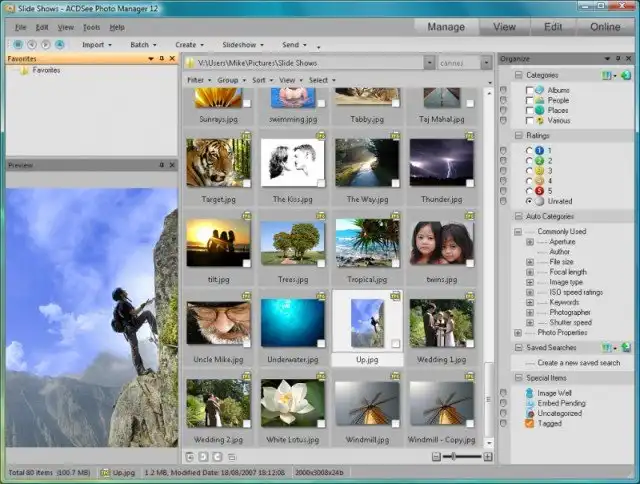Expand the Aperture auto category
The width and height of the screenshot is (640, 484).
pos(530,241)
